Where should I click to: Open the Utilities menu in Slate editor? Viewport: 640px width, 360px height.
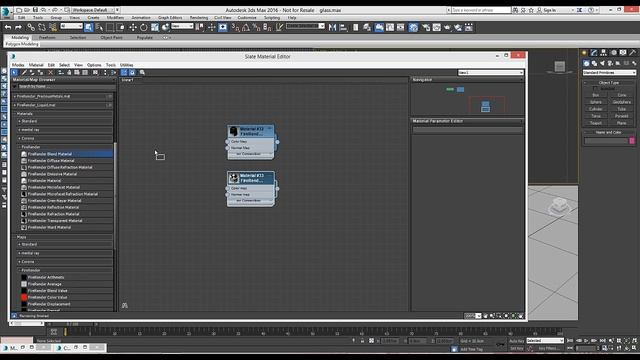pos(127,65)
